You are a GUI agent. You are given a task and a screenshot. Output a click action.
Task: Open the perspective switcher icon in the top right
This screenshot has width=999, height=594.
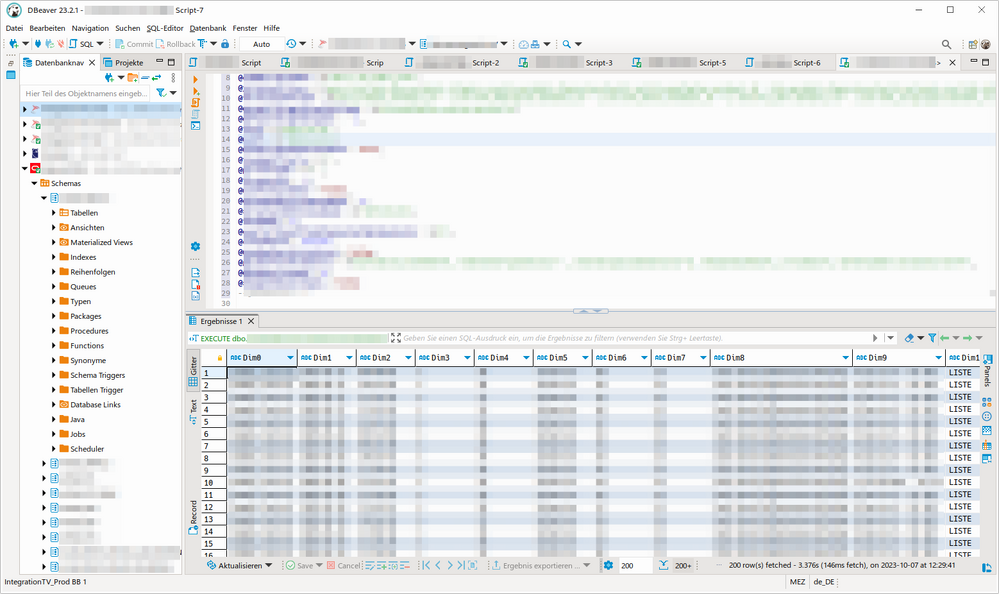[973, 44]
